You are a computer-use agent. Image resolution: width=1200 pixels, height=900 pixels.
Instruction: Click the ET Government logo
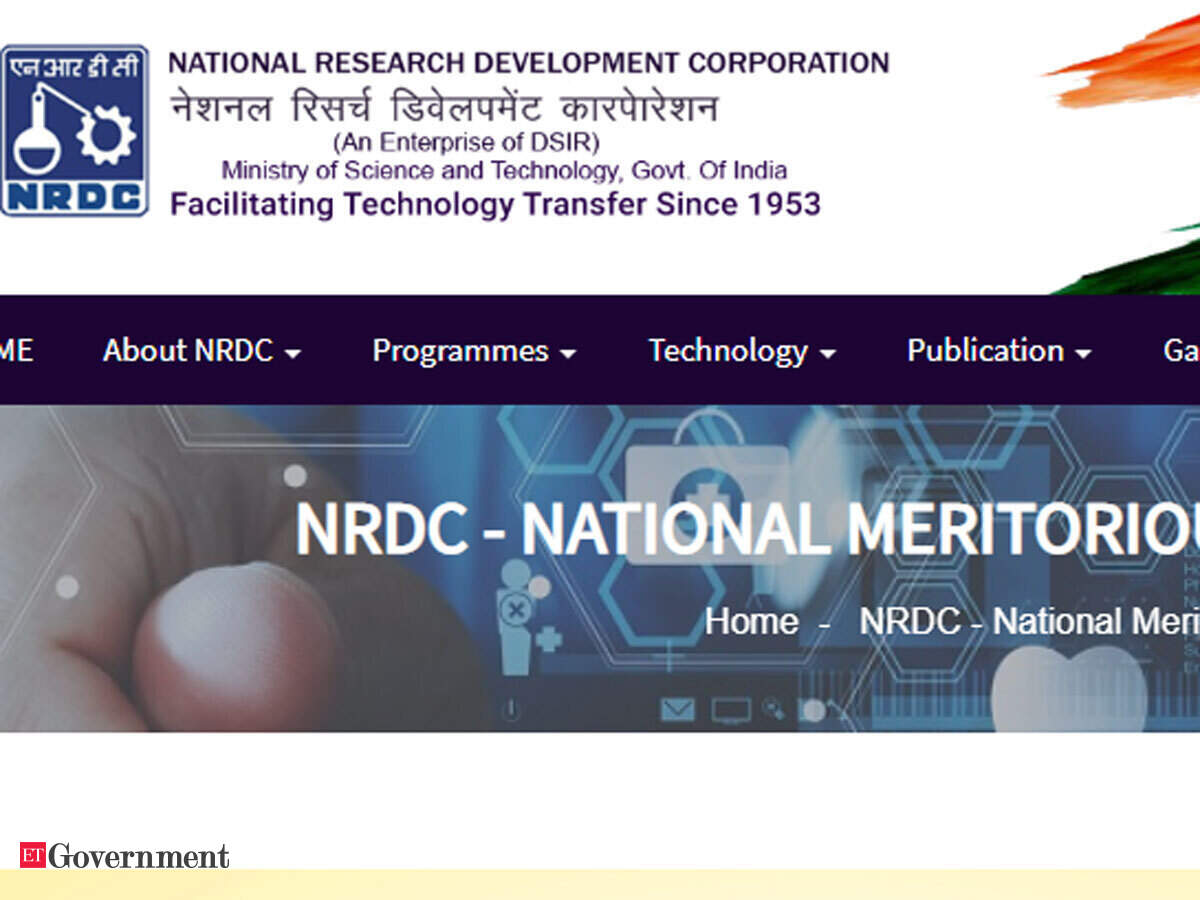(x=125, y=856)
